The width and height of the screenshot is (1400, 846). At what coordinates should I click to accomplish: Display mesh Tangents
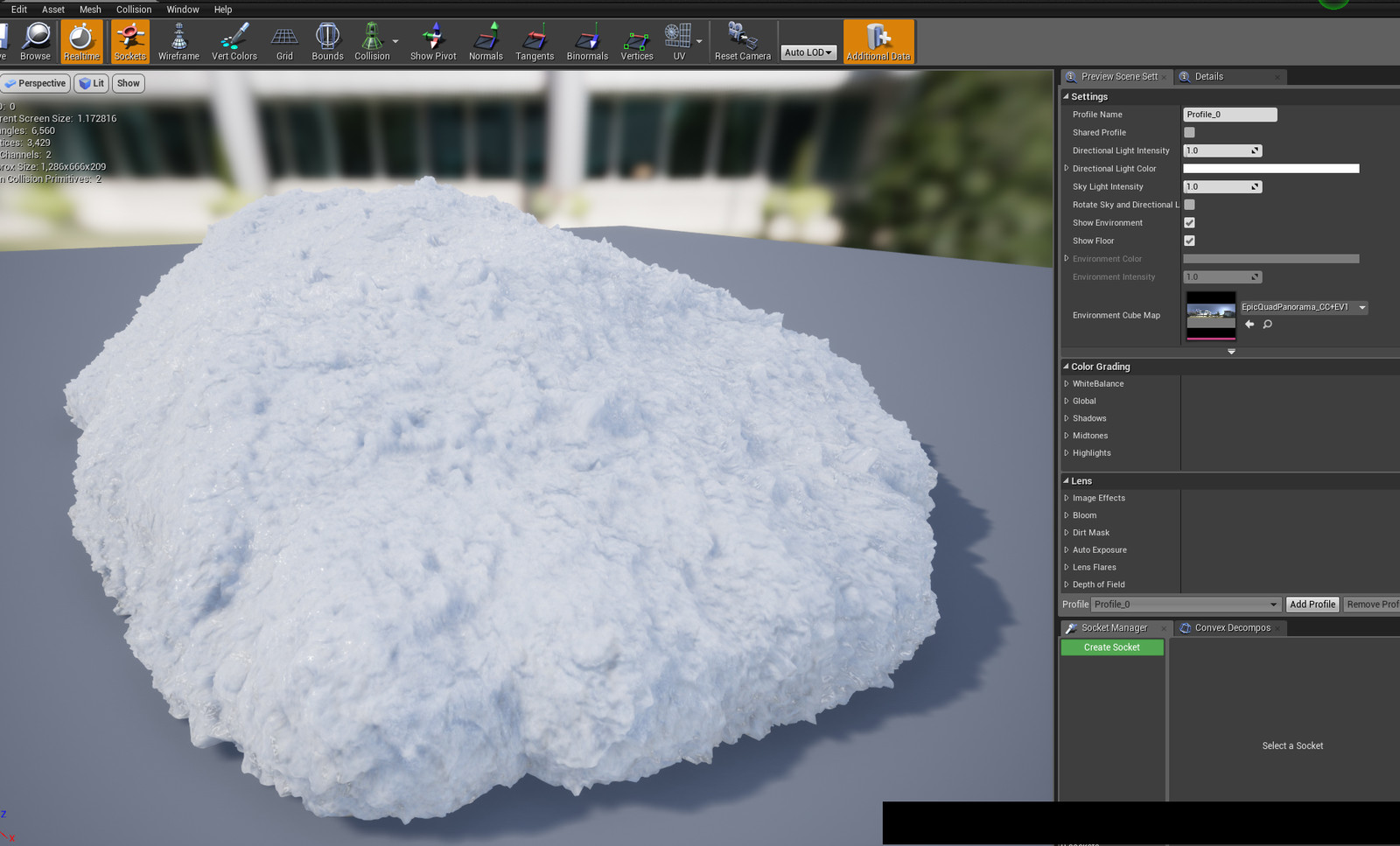point(535,41)
